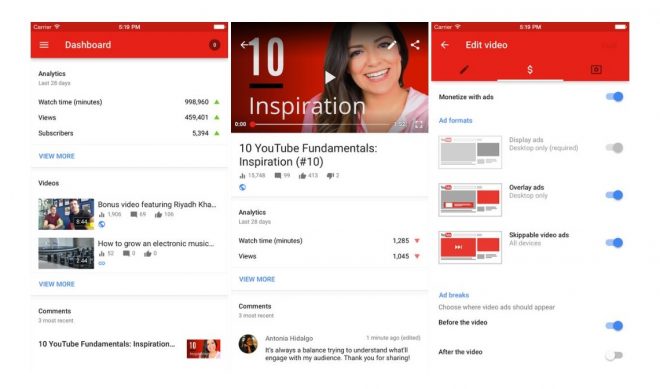
Task: Tap VIEW MORE under video Analytics
Action: tap(257, 279)
